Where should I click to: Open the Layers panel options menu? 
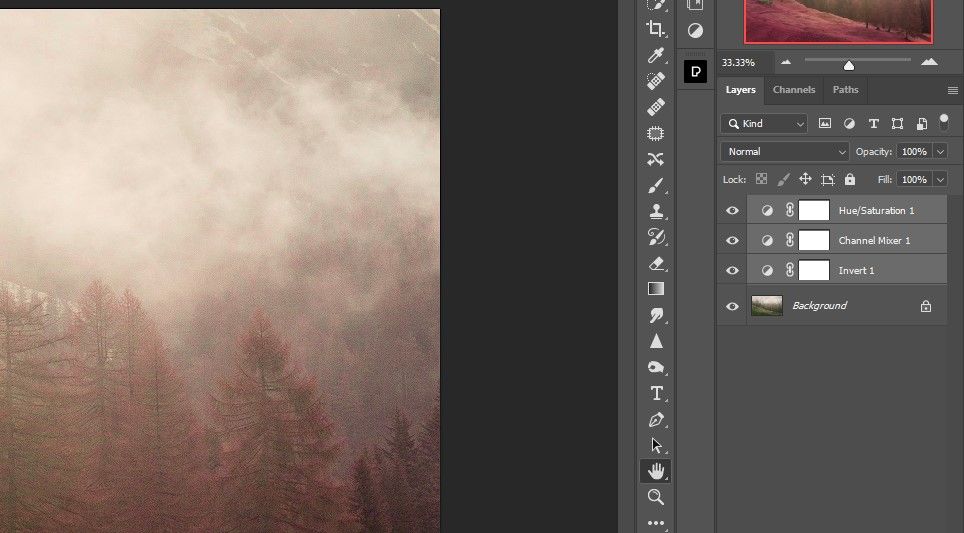[952, 90]
